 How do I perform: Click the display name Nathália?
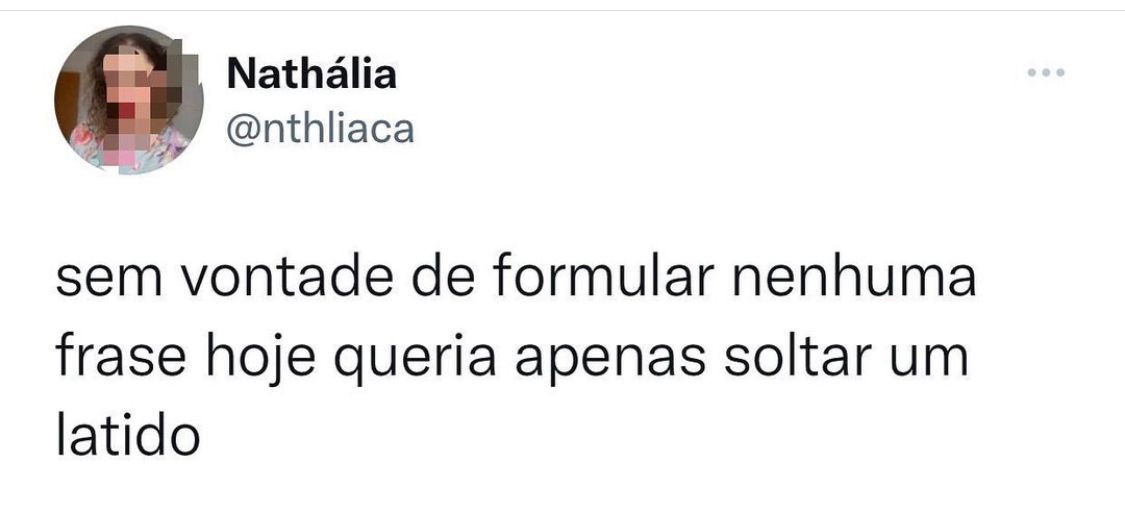click(312, 73)
